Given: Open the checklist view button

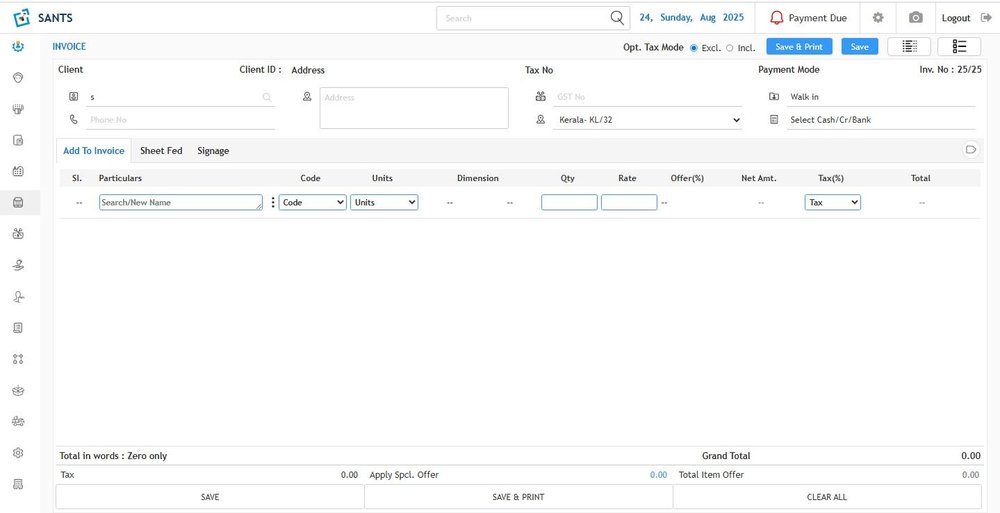Looking at the screenshot, I should point(959,47).
